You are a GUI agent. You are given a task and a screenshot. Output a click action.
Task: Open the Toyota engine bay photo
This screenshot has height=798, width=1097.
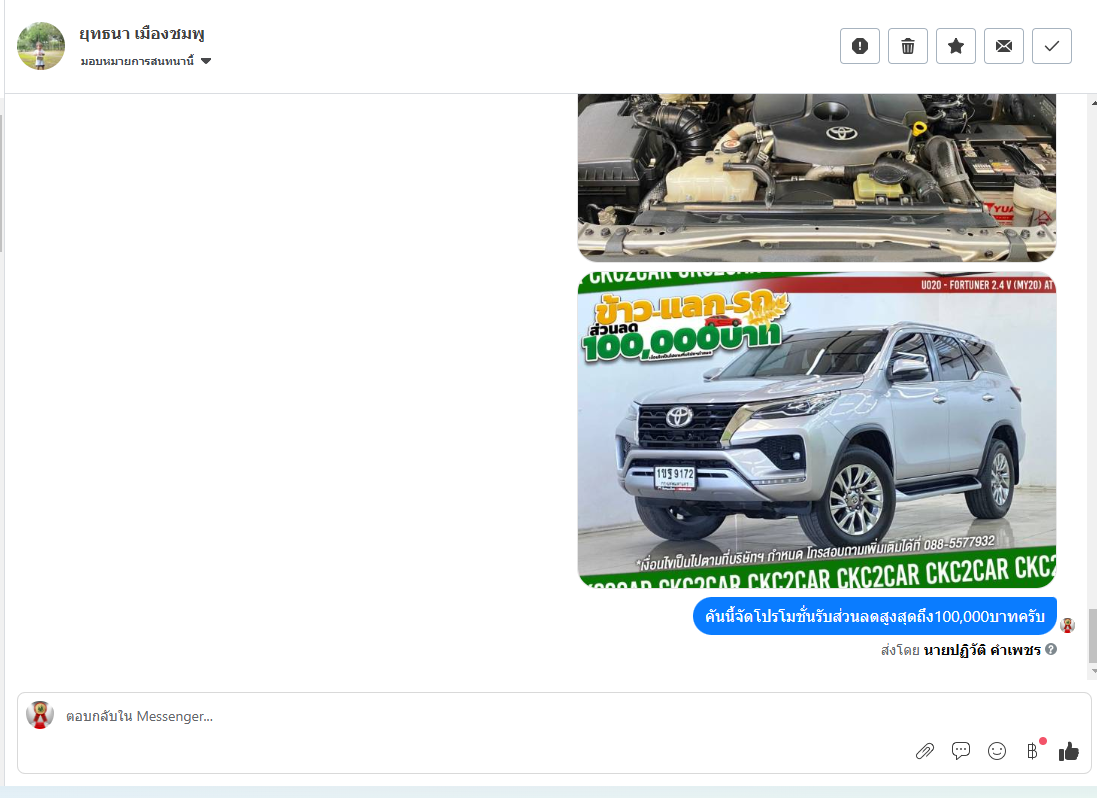click(816, 178)
